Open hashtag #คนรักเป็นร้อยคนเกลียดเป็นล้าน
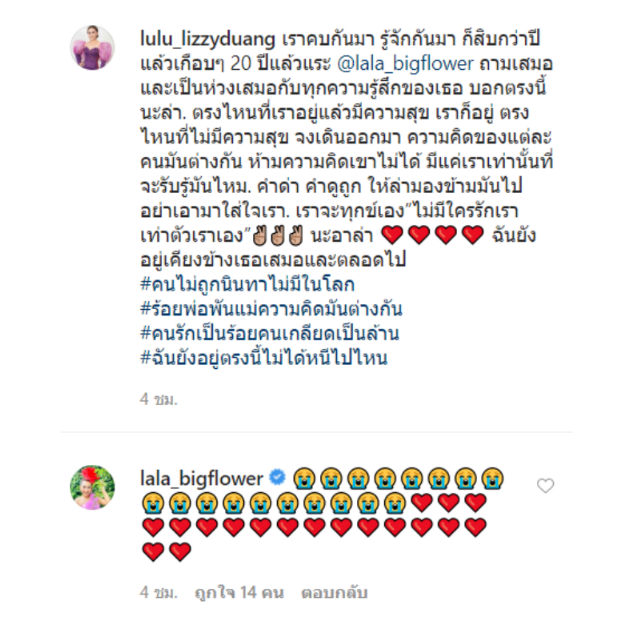628x621 pixels. click(x=270, y=334)
